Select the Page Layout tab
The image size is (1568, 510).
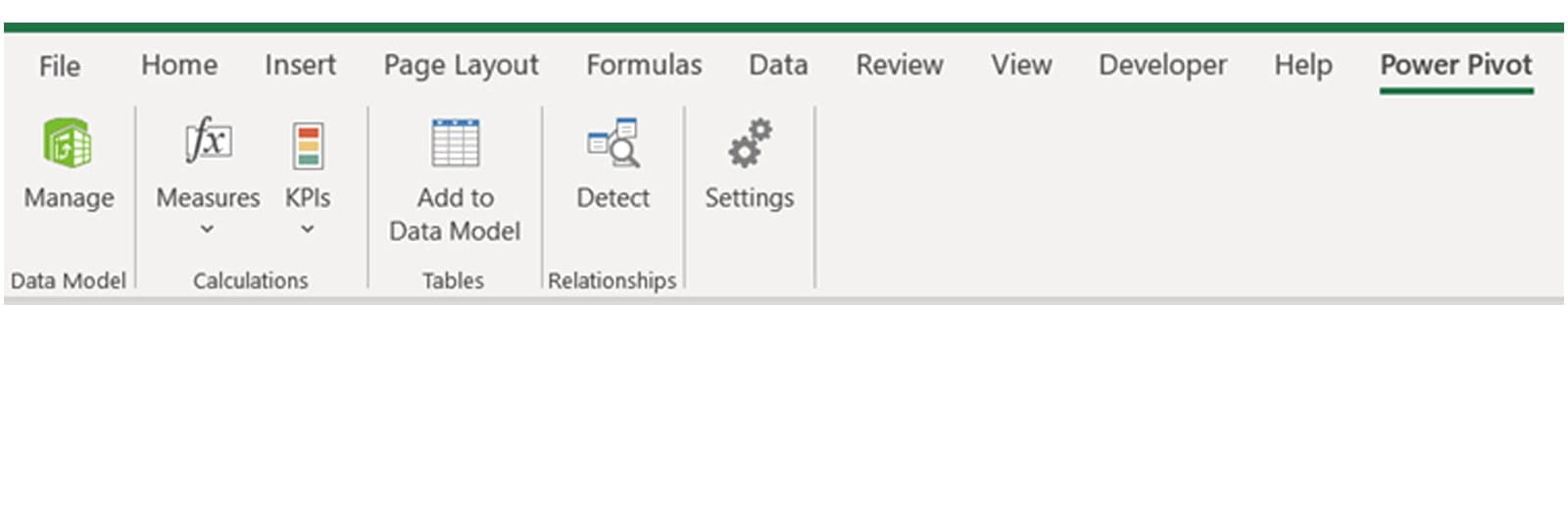click(461, 65)
